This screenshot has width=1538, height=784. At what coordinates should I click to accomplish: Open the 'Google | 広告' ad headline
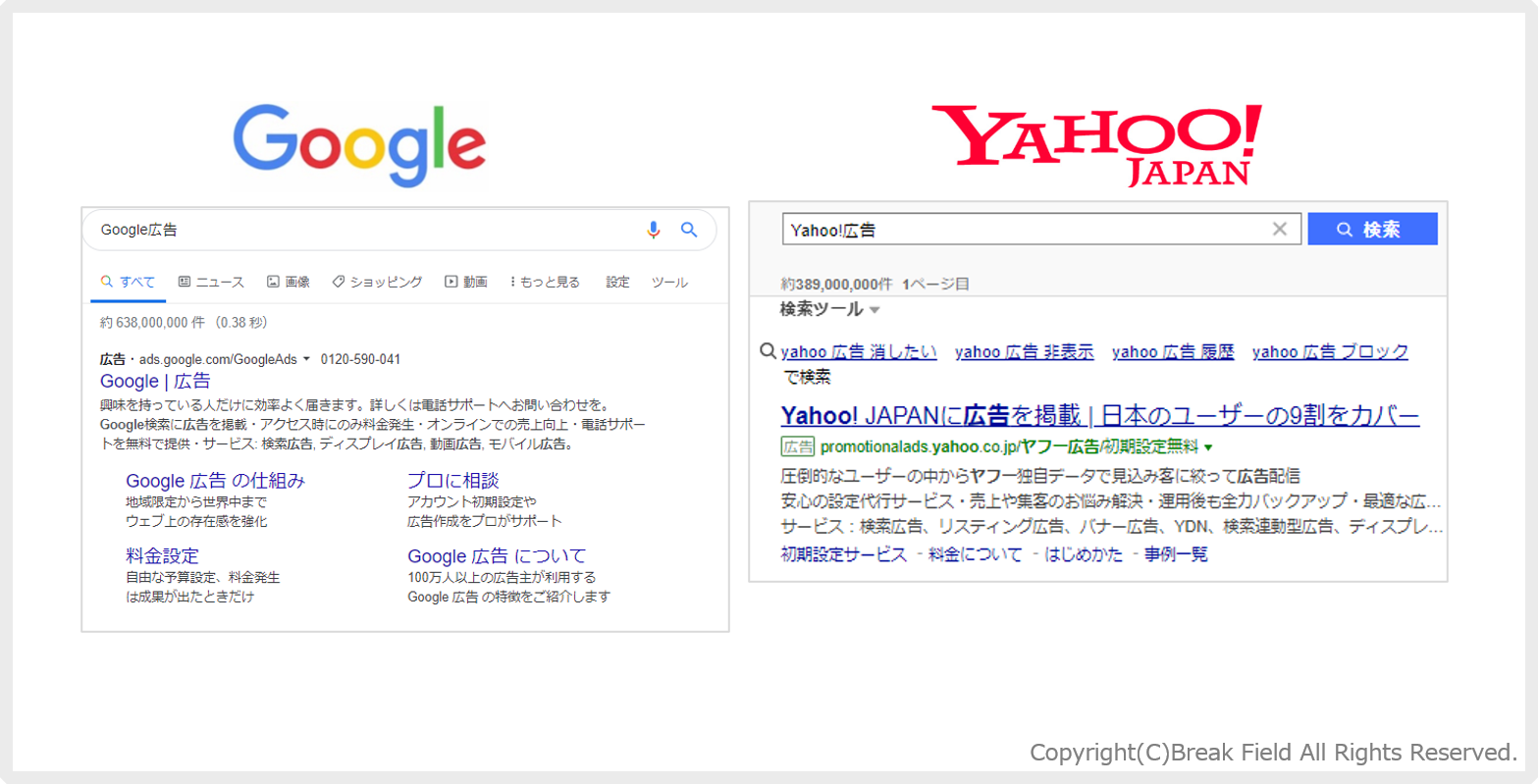[155, 381]
